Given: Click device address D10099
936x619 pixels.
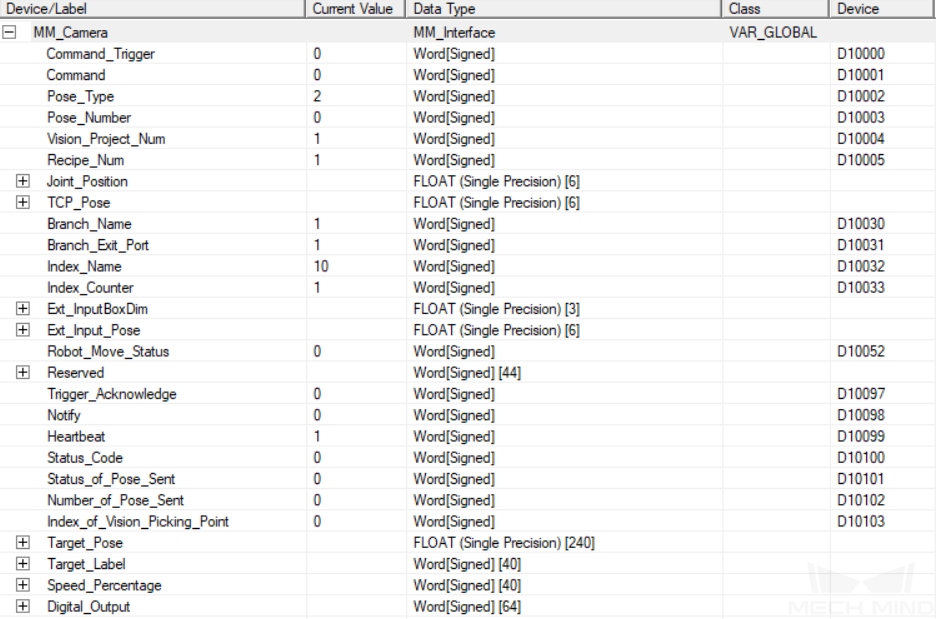Looking at the screenshot, I should pyautogui.click(x=861, y=436).
